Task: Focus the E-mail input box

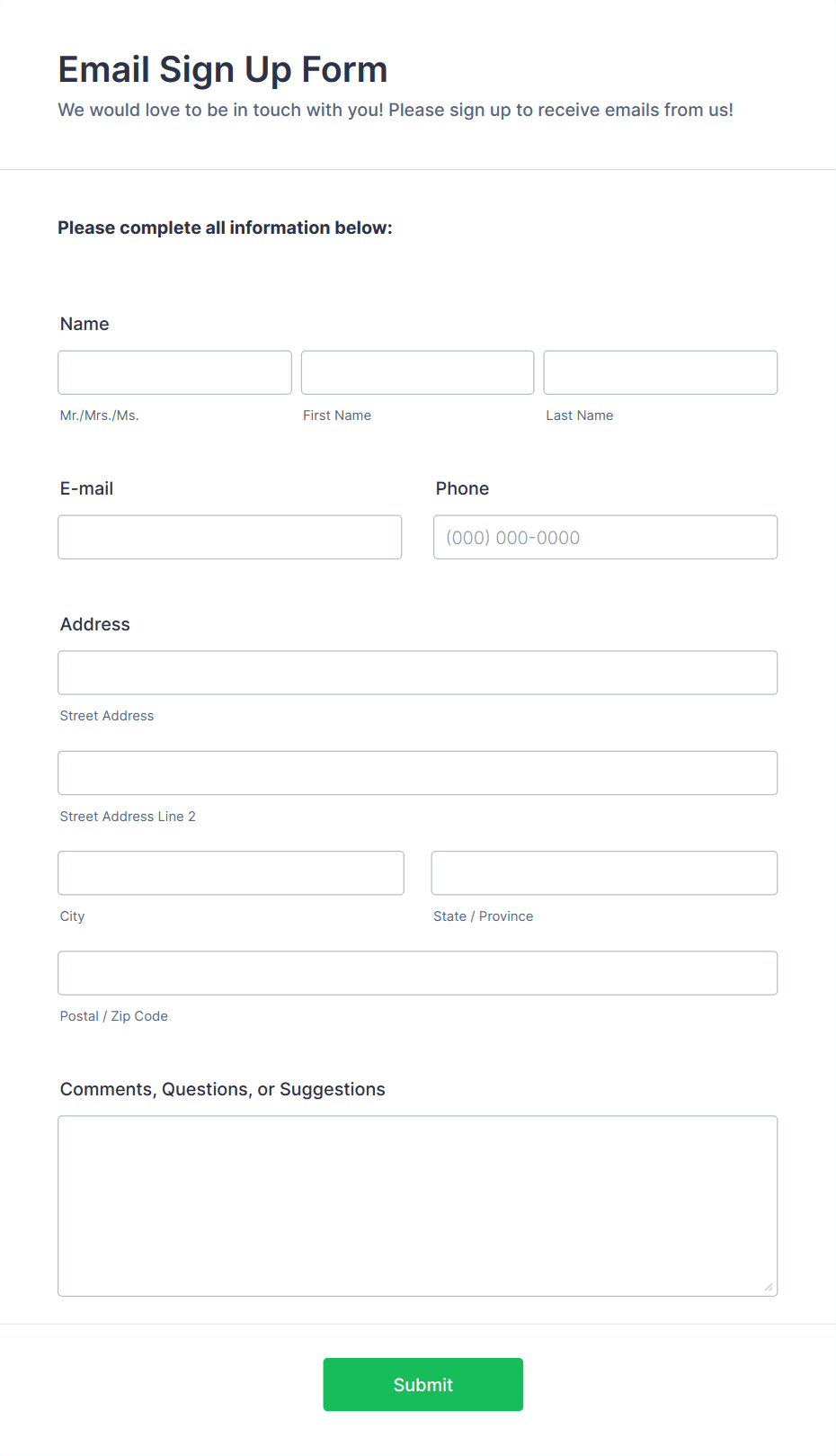Action: point(229,536)
